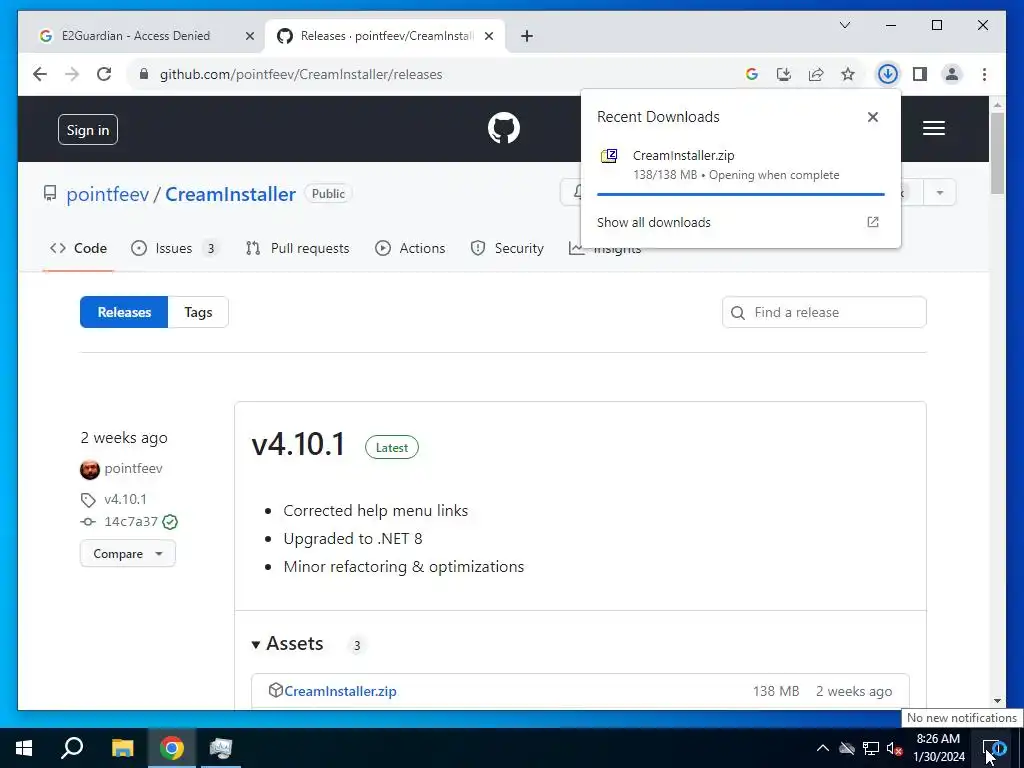Viewport: 1024px width, 768px height.
Task: Collapse the Assets section triangle
Action: click(x=255, y=645)
